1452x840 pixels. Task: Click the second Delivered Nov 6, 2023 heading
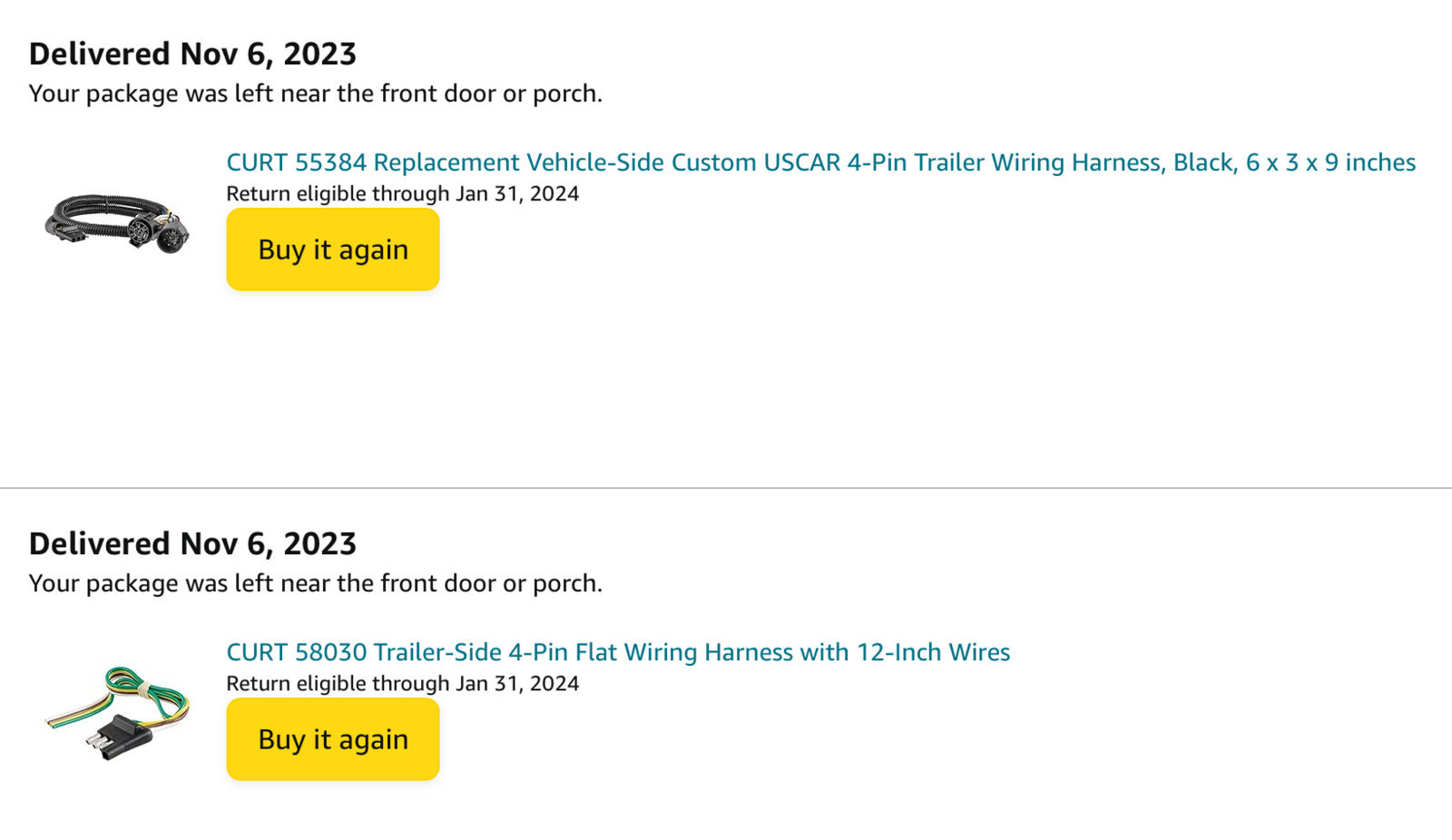[192, 544]
